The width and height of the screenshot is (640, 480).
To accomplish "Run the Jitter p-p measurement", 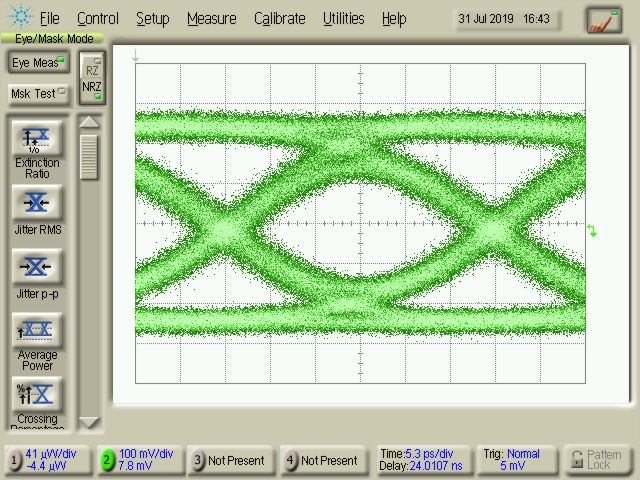I will coord(37,267).
